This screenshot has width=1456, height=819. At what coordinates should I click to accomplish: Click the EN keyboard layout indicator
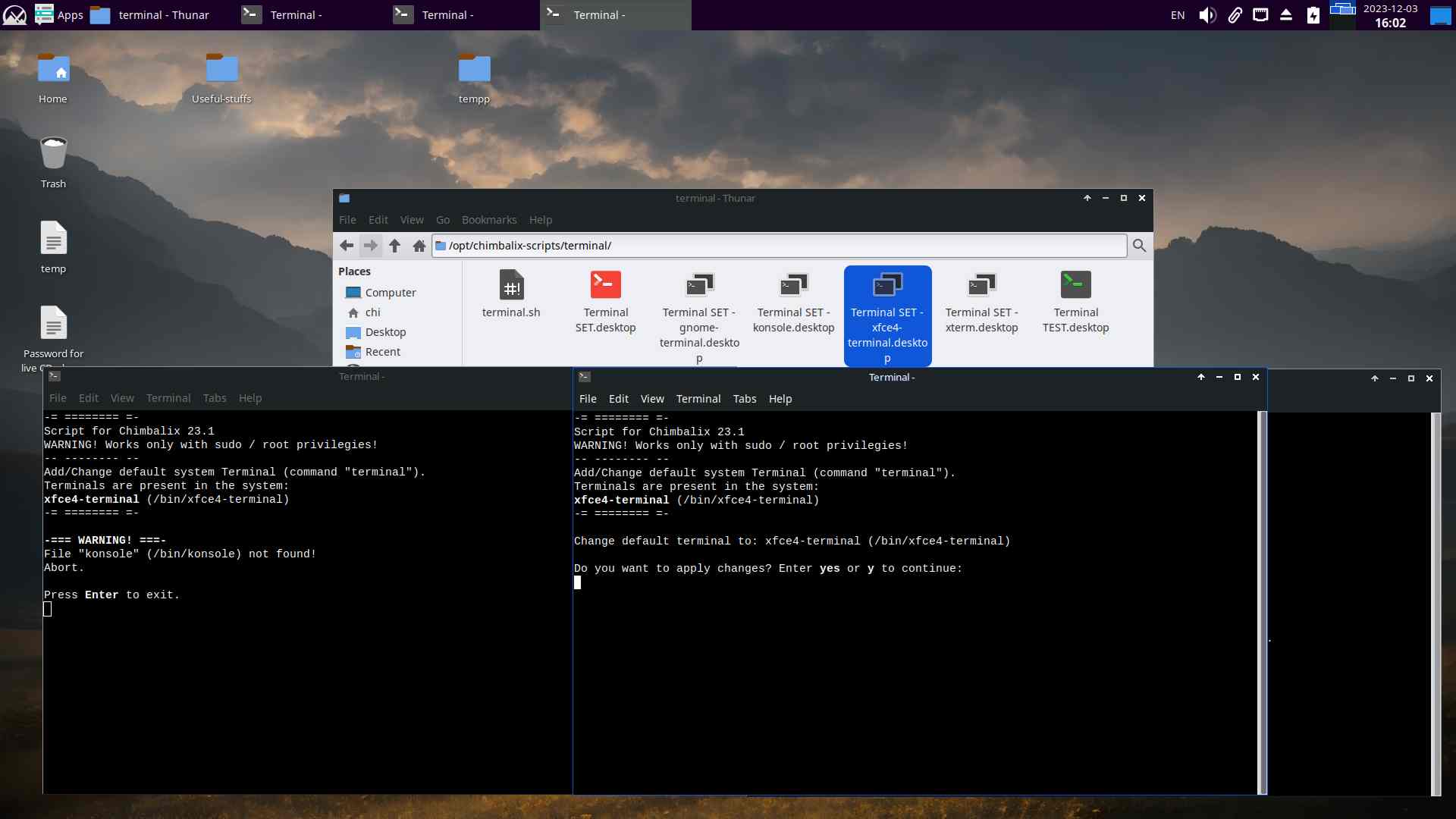[x=1177, y=15]
